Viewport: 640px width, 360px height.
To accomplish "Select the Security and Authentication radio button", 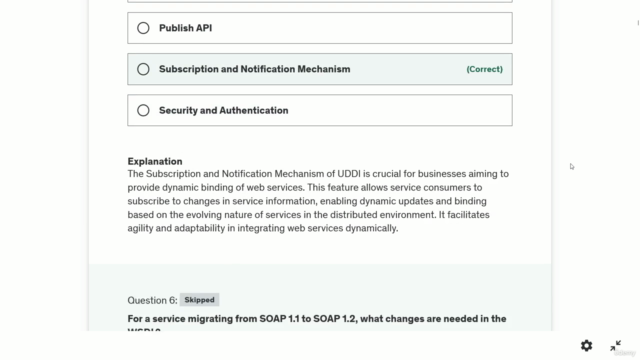I will coord(143,110).
